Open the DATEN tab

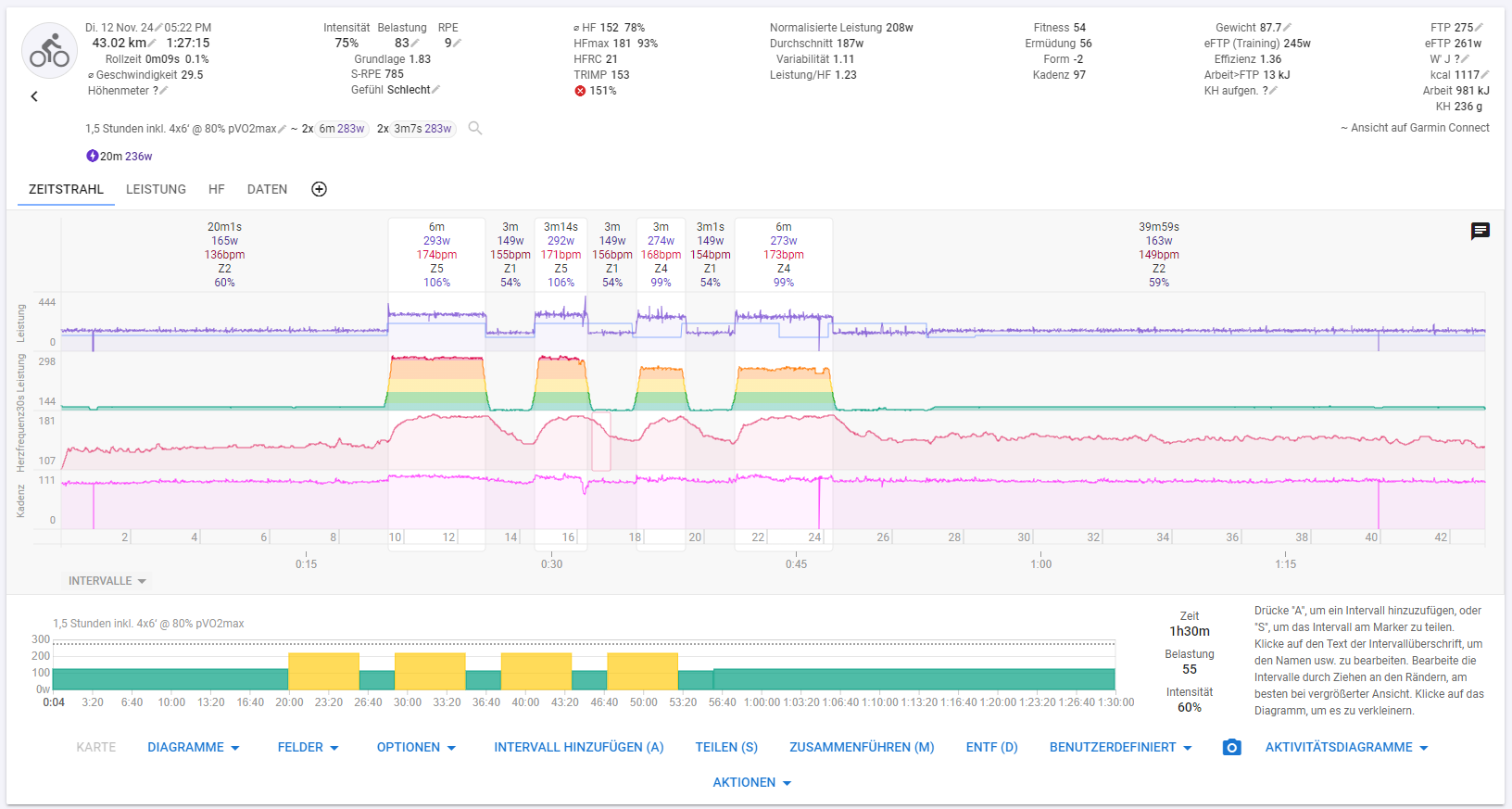click(267, 189)
